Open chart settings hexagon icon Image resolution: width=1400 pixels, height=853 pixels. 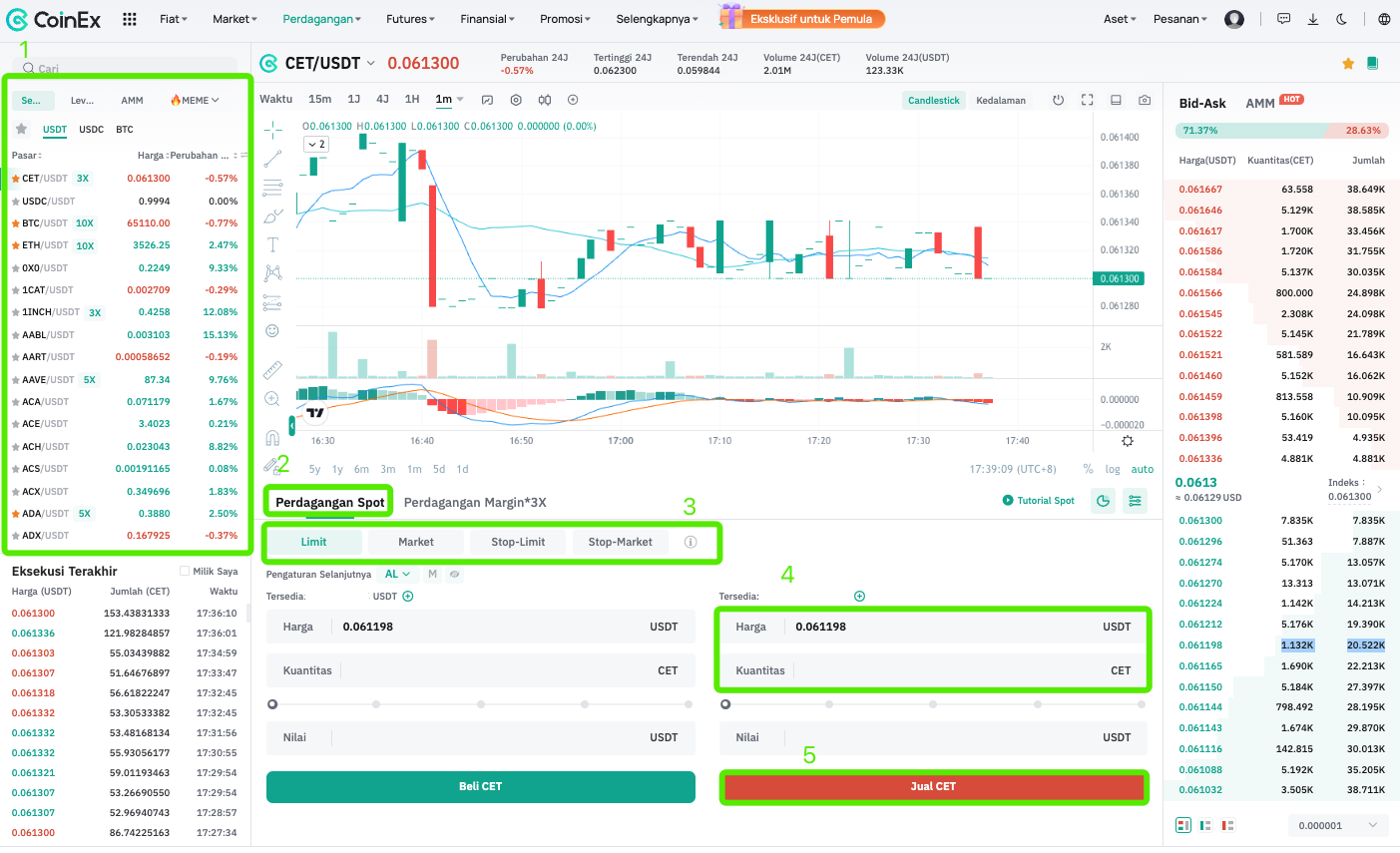[516, 100]
